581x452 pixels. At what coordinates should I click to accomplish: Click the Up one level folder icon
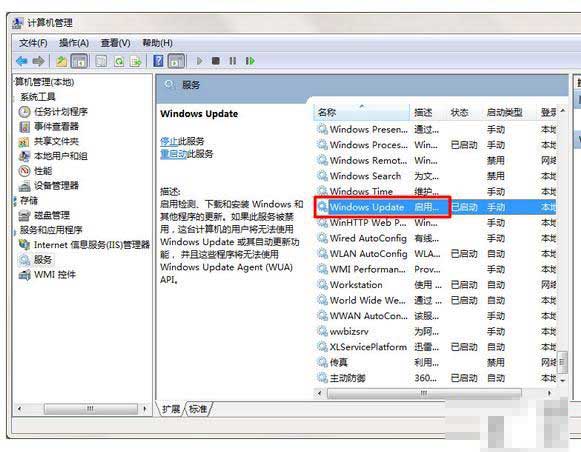pos(61,61)
